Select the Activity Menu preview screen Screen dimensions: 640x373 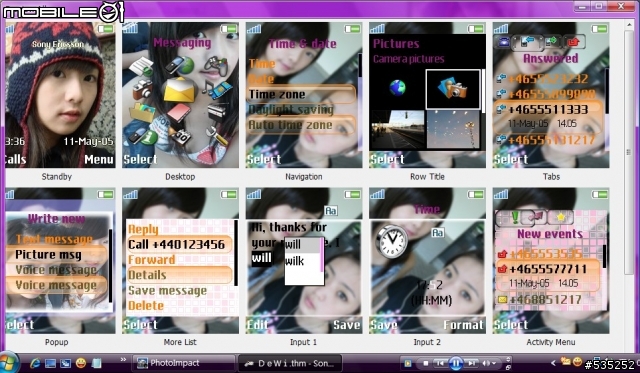(x=551, y=260)
